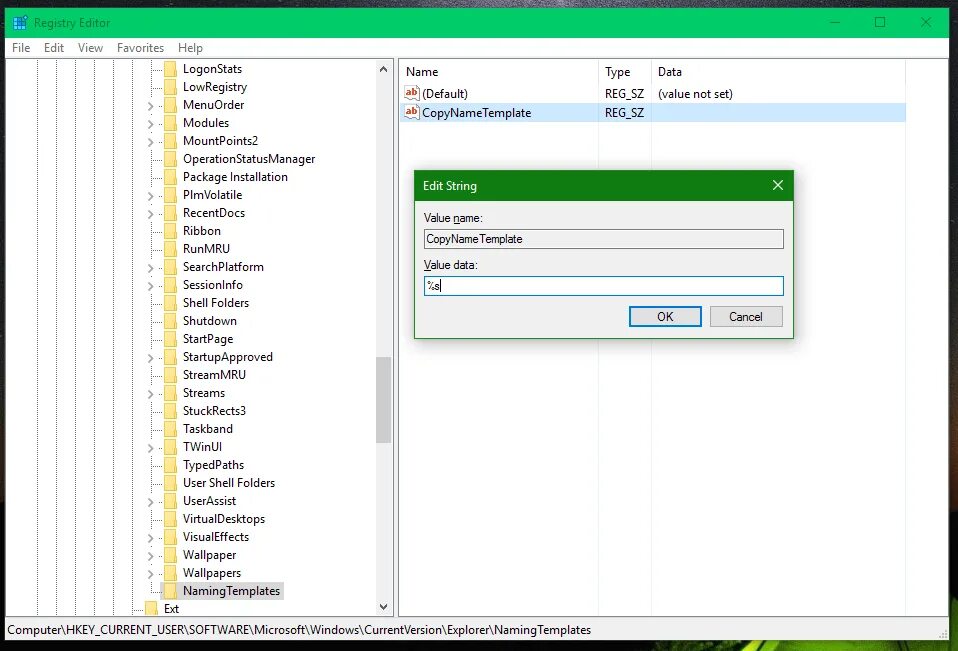Expand the Streams key
This screenshot has width=958, height=651.
click(150, 394)
